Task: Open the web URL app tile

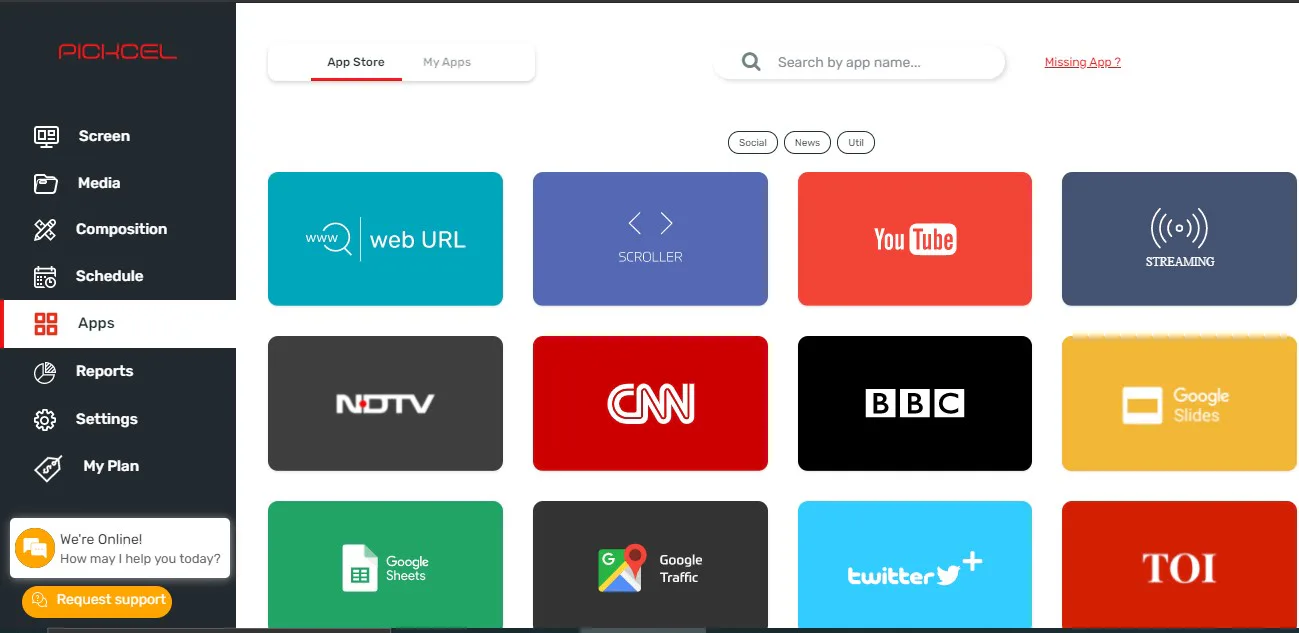Action: tap(385, 239)
